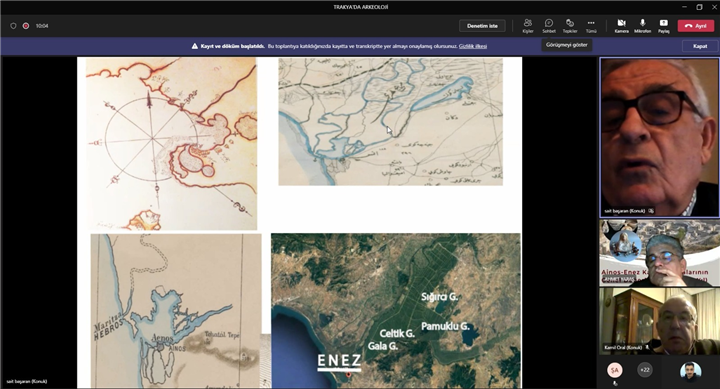Open the Sohbet chat panel
The width and height of the screenshot is (720, 389).
[549, 26]
